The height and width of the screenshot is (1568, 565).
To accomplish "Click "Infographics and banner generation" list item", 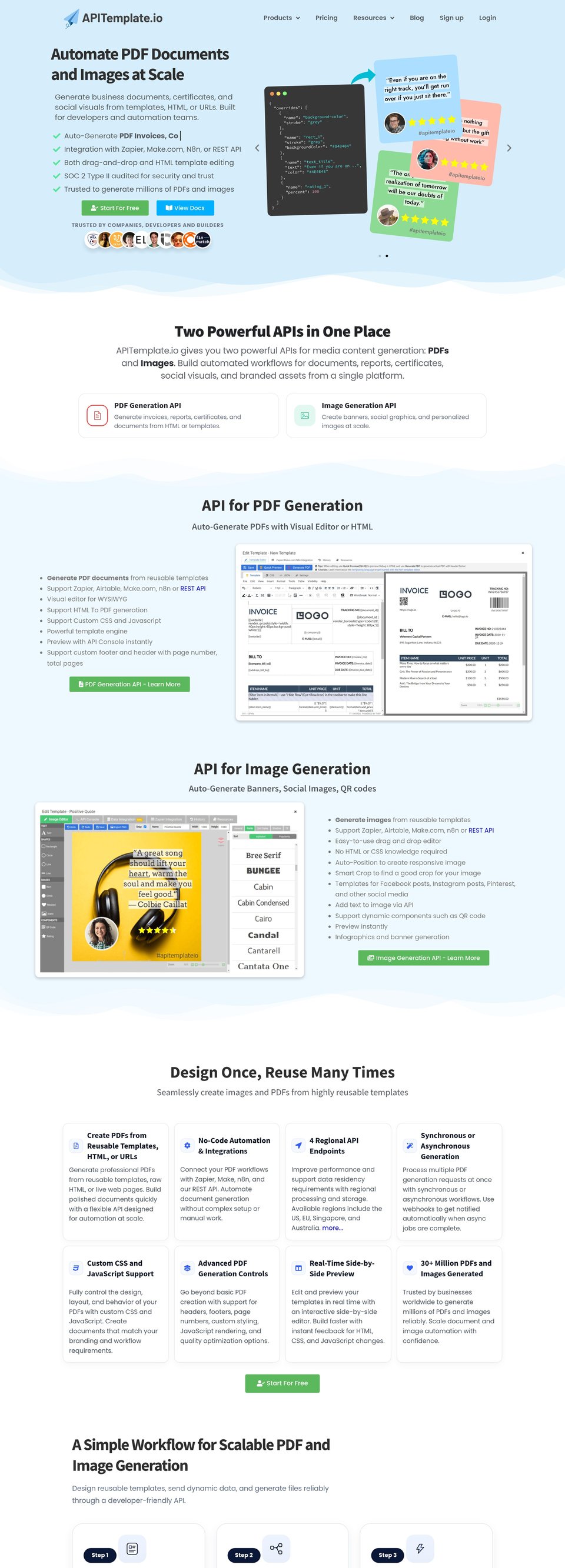I will coord(392,937).
